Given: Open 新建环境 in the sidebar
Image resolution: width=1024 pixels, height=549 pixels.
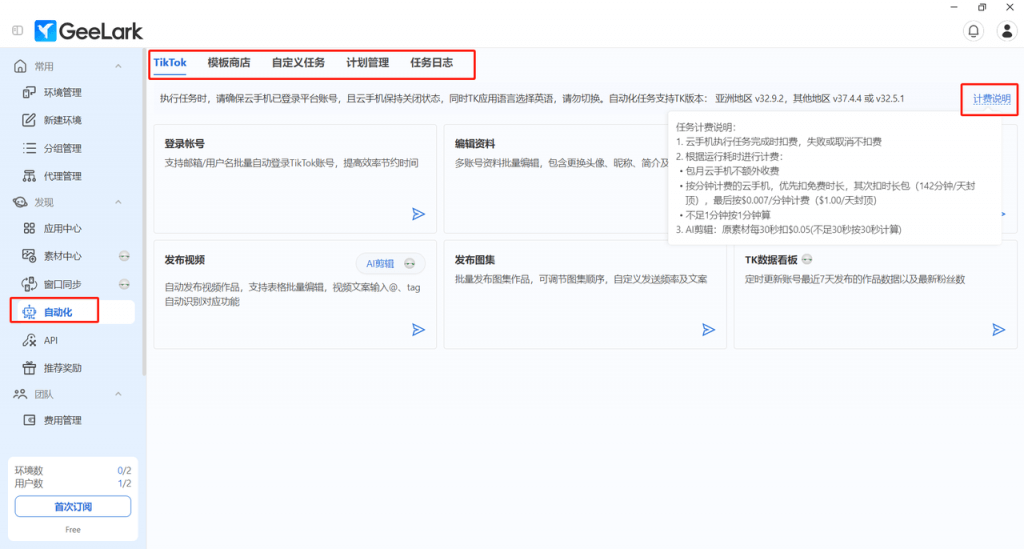Looking at the screenshot, I should 62,121.
